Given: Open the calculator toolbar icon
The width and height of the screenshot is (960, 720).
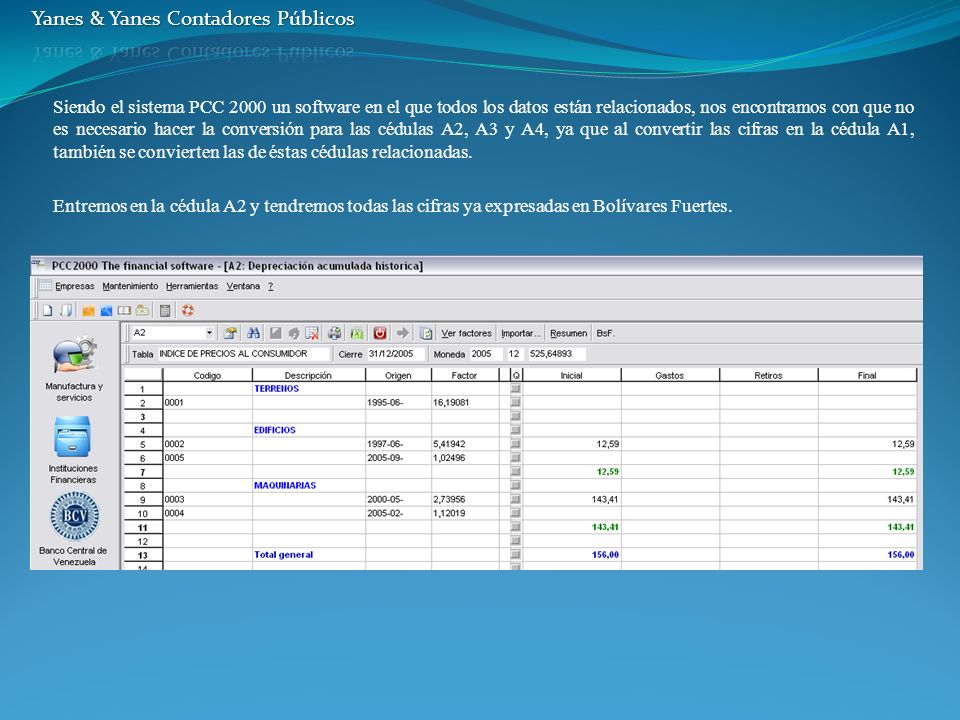Looking at the screenshot, I should pyautogui.click(x=165, y=311).
